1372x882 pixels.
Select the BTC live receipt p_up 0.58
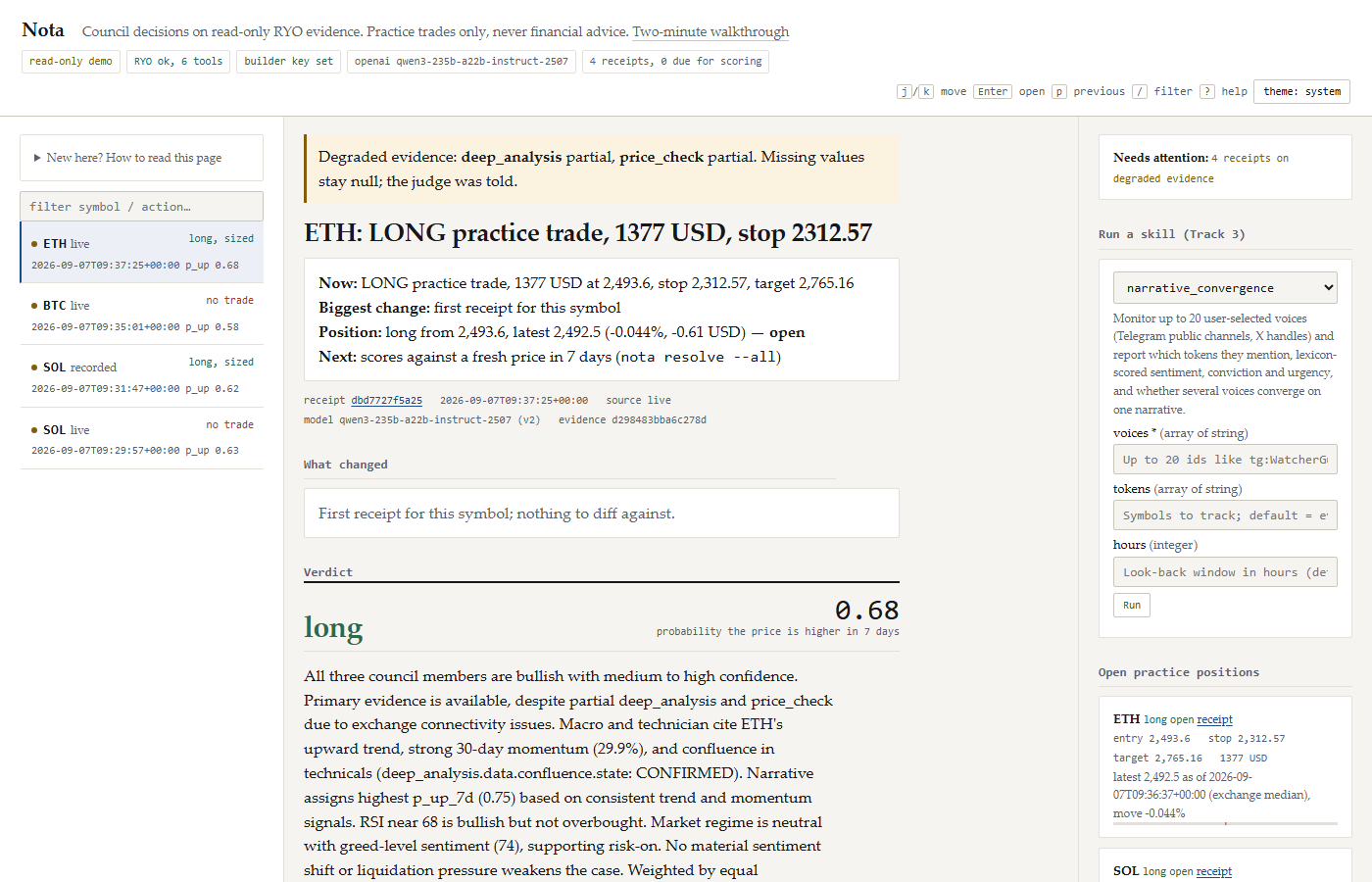(141, 315)
